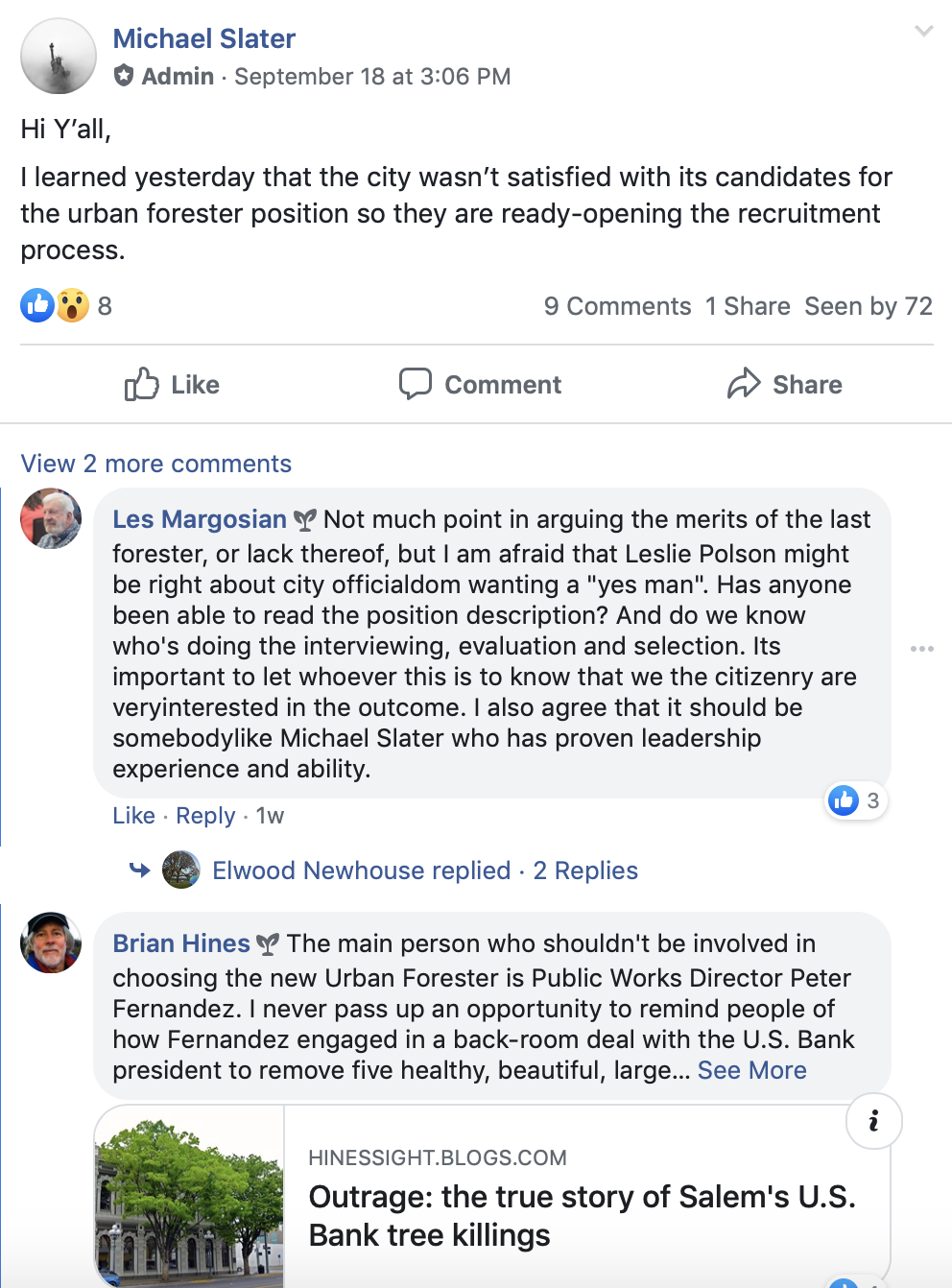
Task: Click the Admin badge icon
Action: [x=124, y=76]
